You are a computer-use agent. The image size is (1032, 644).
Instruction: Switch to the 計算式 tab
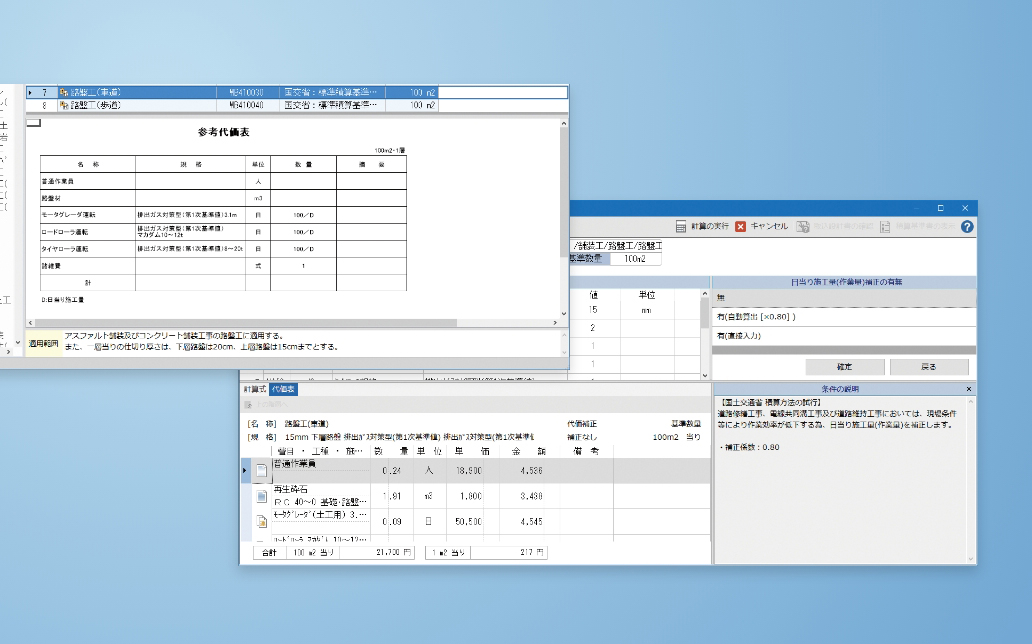click(x=255, y=389)
